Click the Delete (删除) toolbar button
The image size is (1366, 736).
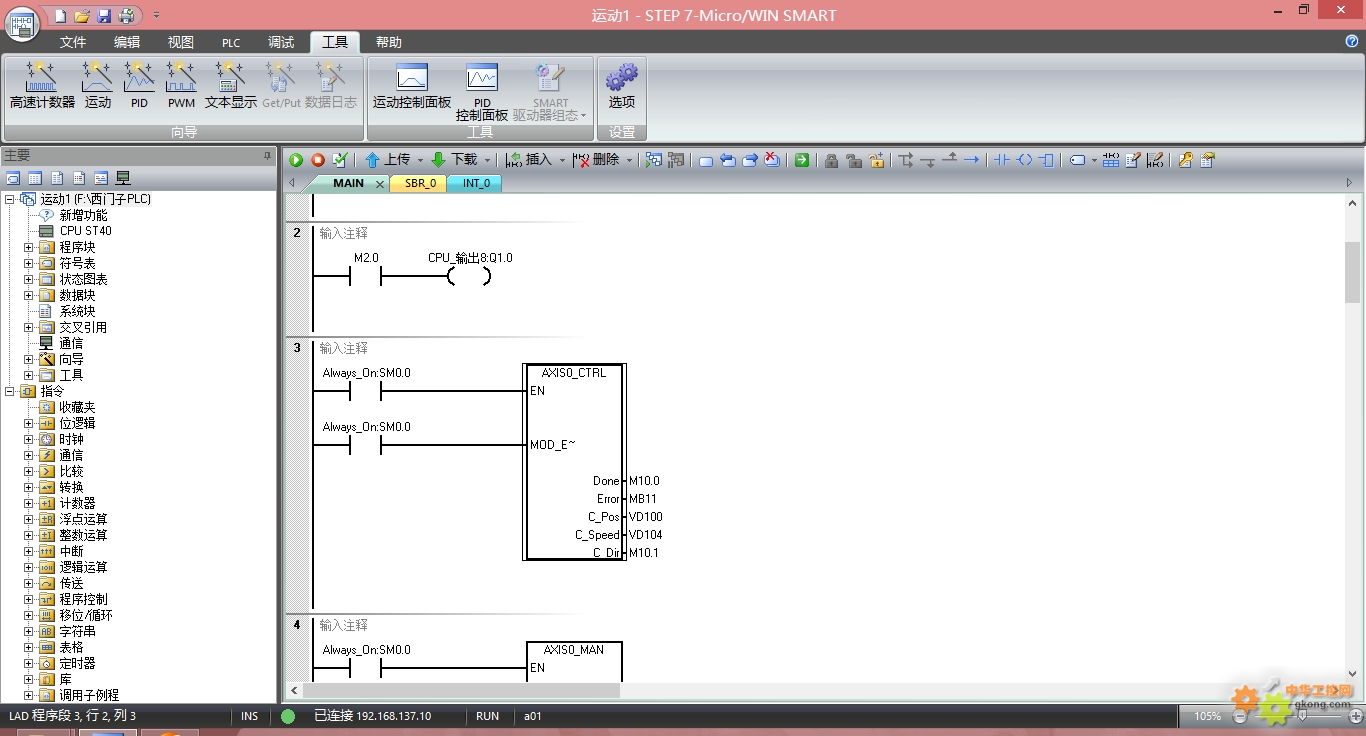pyautogui.click(x=597, y=160)
